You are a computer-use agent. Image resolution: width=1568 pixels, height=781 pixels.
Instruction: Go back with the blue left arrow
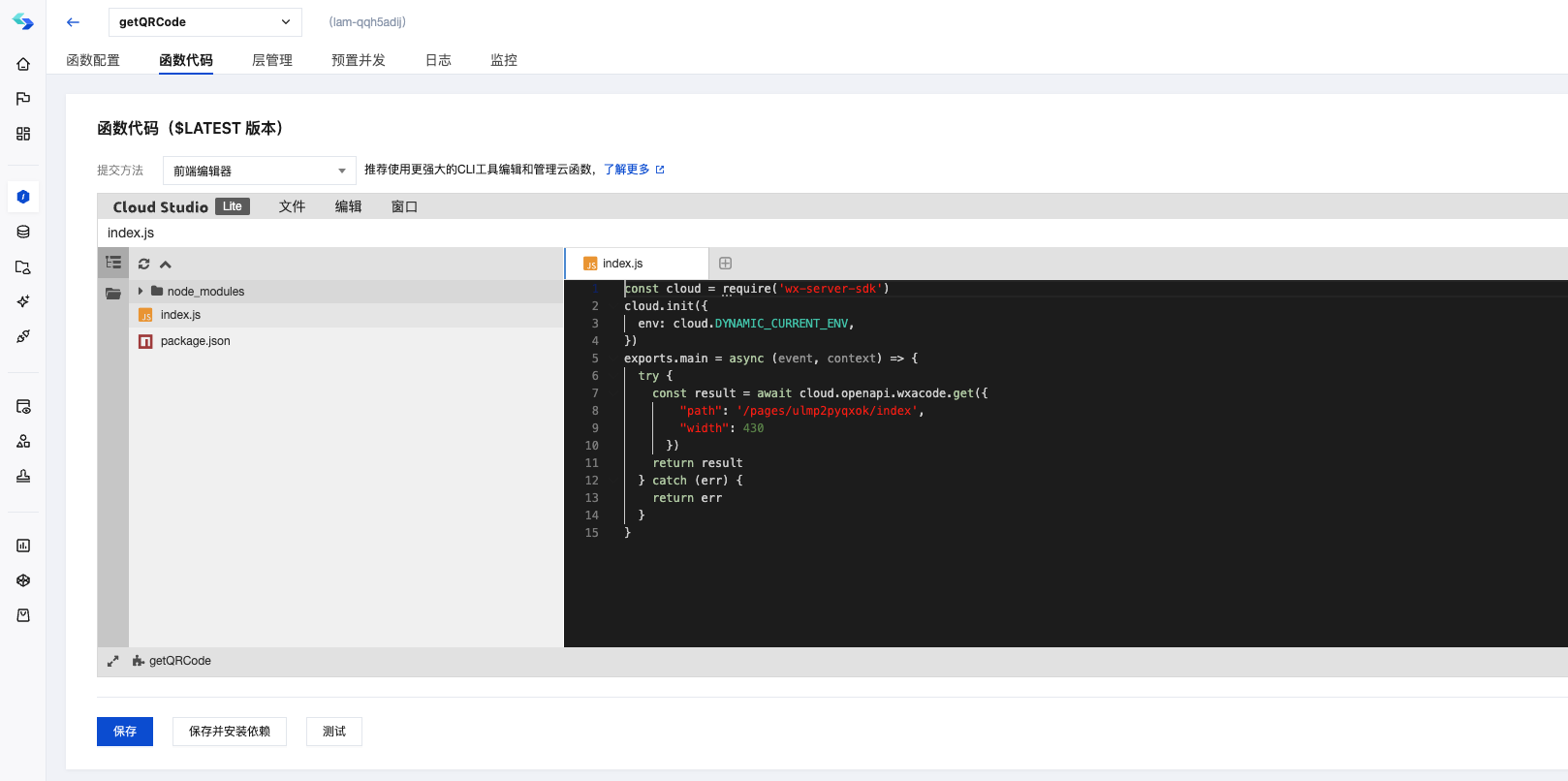tap(73, 21)
